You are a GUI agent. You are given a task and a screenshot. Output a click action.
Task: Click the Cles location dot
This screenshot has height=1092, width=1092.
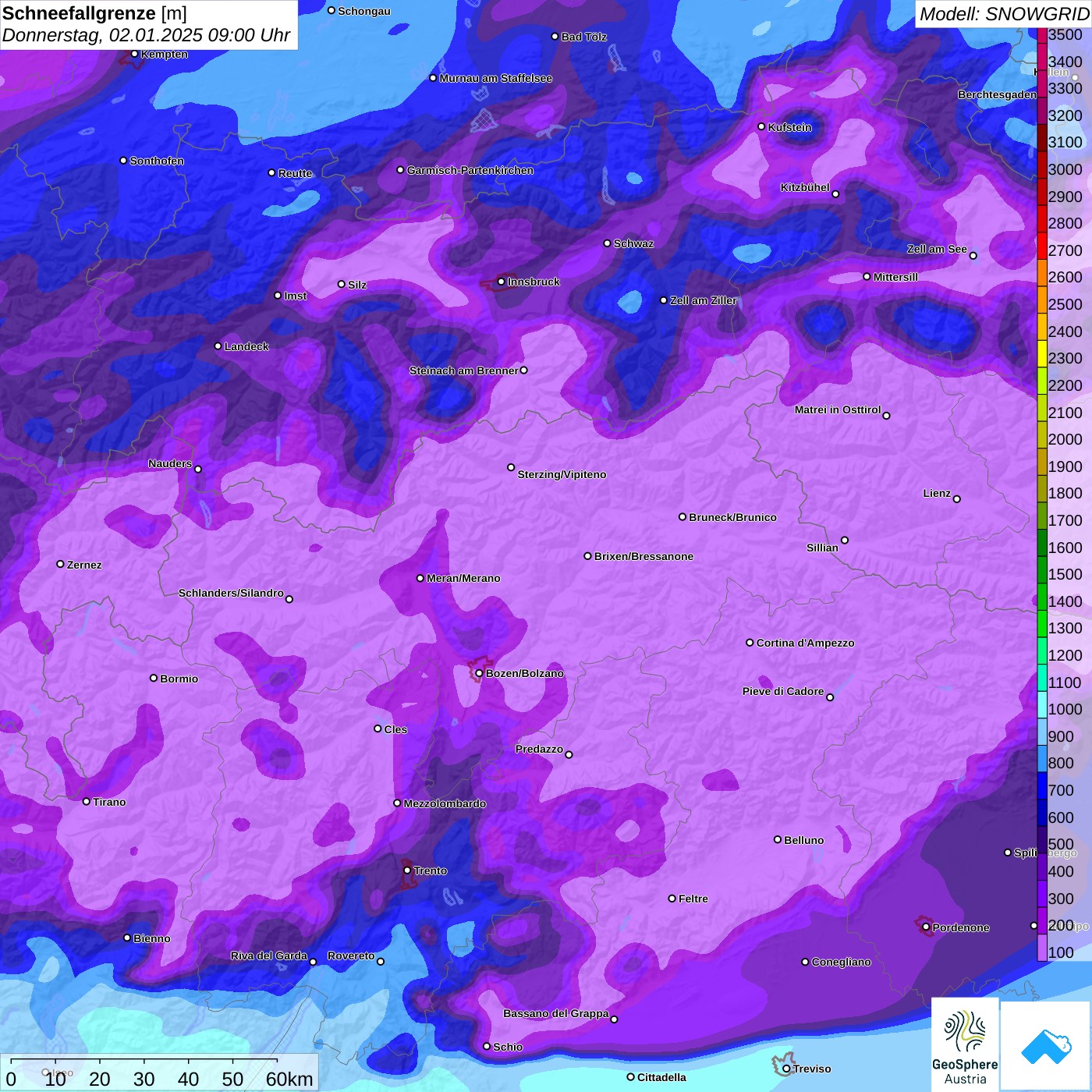click(378, 729)
